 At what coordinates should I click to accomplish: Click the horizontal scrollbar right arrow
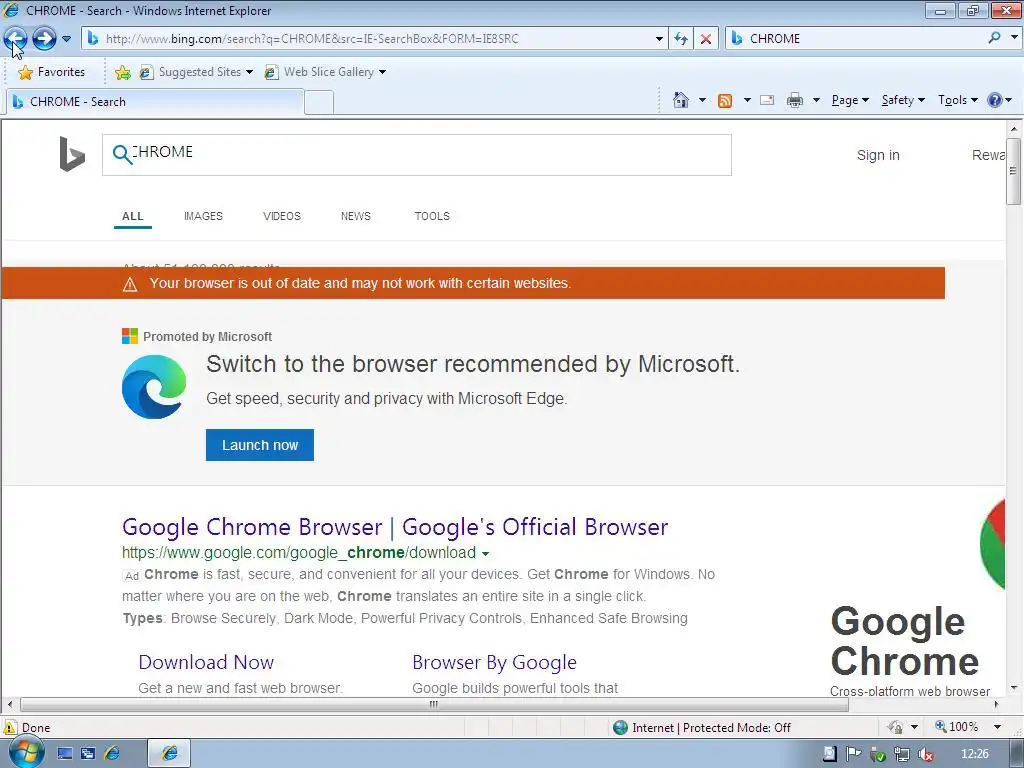click(x=996, y=705)
